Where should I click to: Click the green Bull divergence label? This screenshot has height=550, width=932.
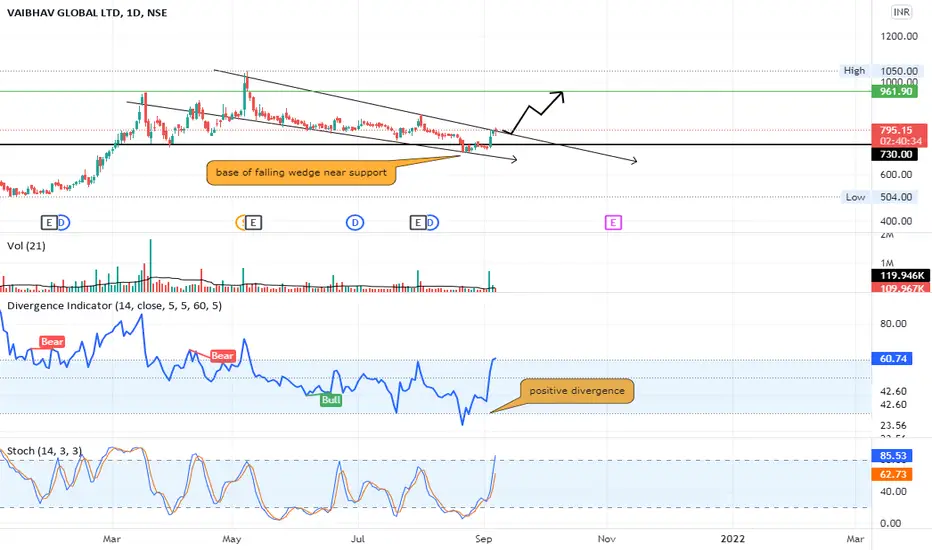click(x=330, y=400)
